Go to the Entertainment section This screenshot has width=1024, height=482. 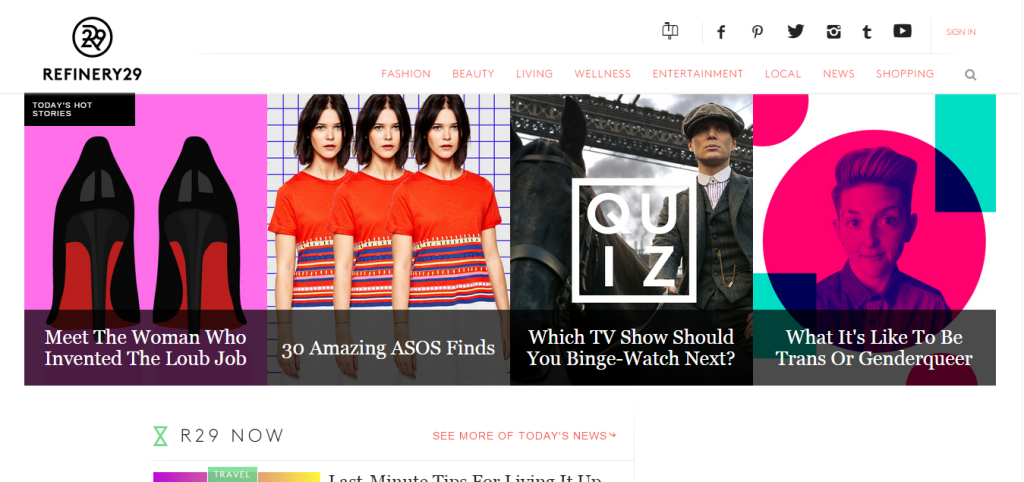click(697, 74)
